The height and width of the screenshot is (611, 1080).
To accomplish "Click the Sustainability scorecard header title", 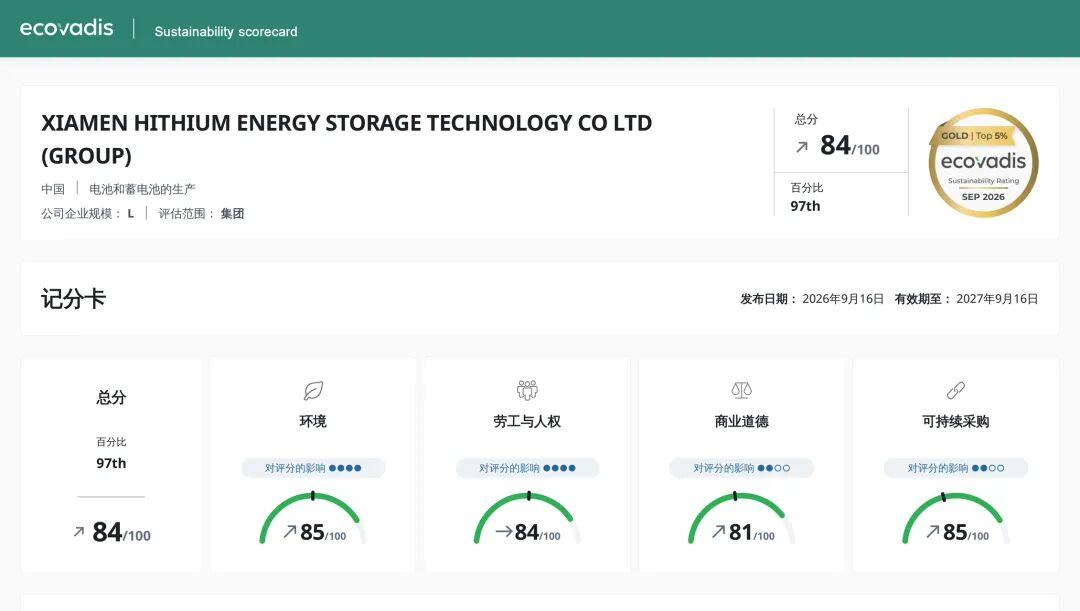I will (x=226, y=32).
